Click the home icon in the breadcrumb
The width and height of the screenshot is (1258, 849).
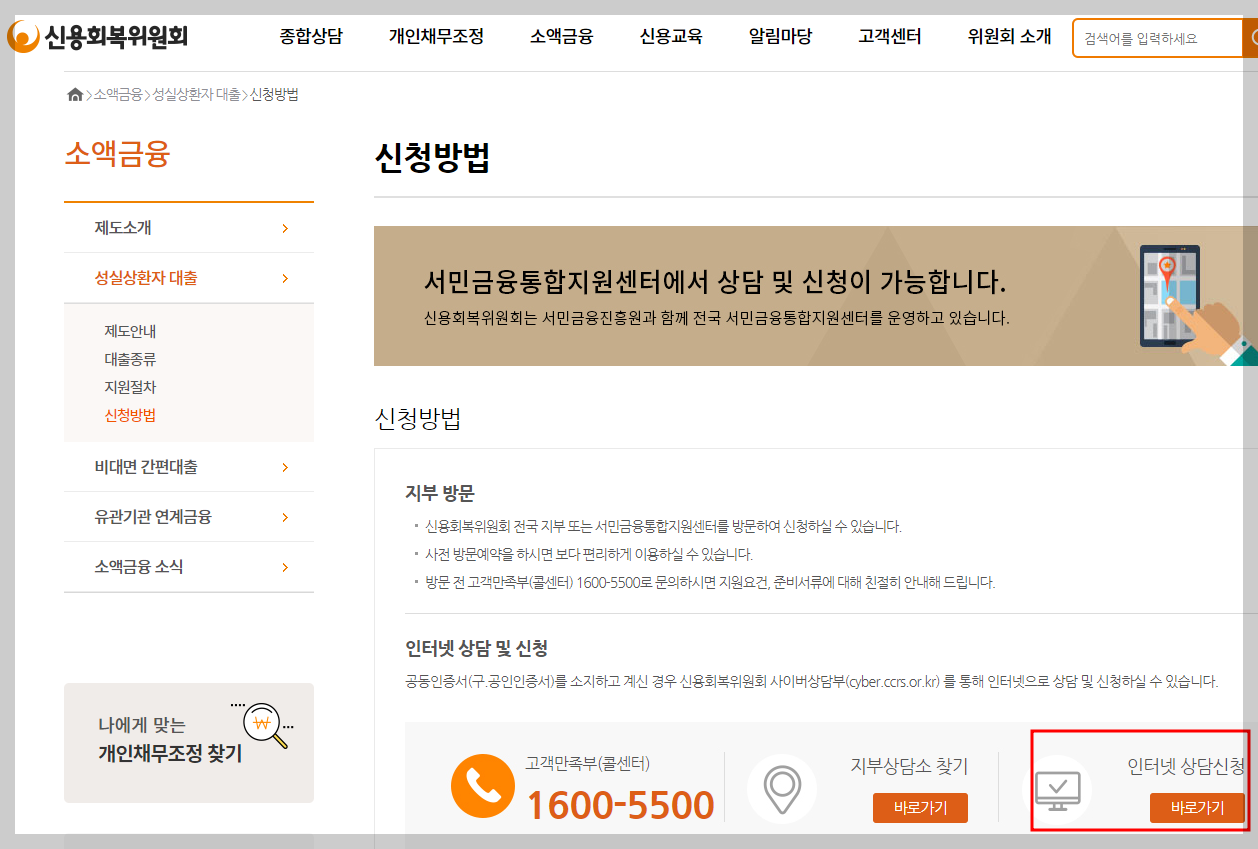(x=75, y=93)
